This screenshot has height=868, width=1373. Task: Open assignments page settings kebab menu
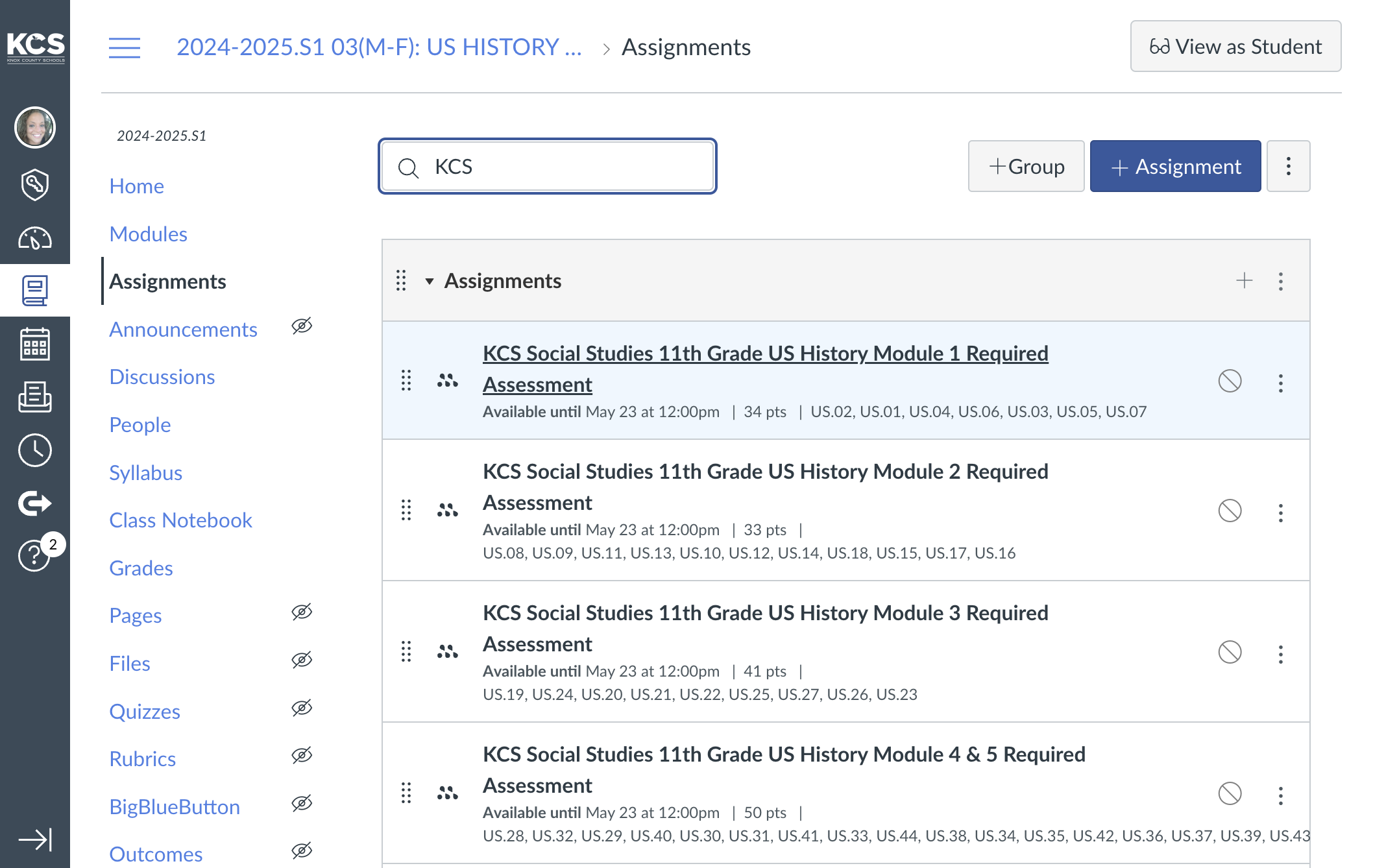coord(1288,166)
